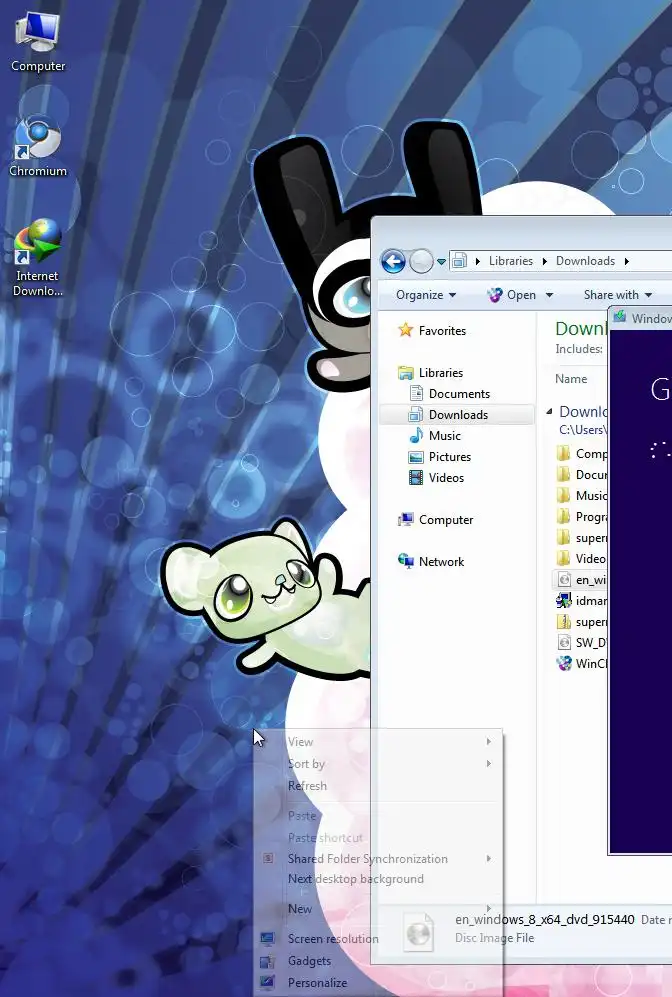Select the Comp folder in file list
The image size is (672, 997).
tap(582, 454)
